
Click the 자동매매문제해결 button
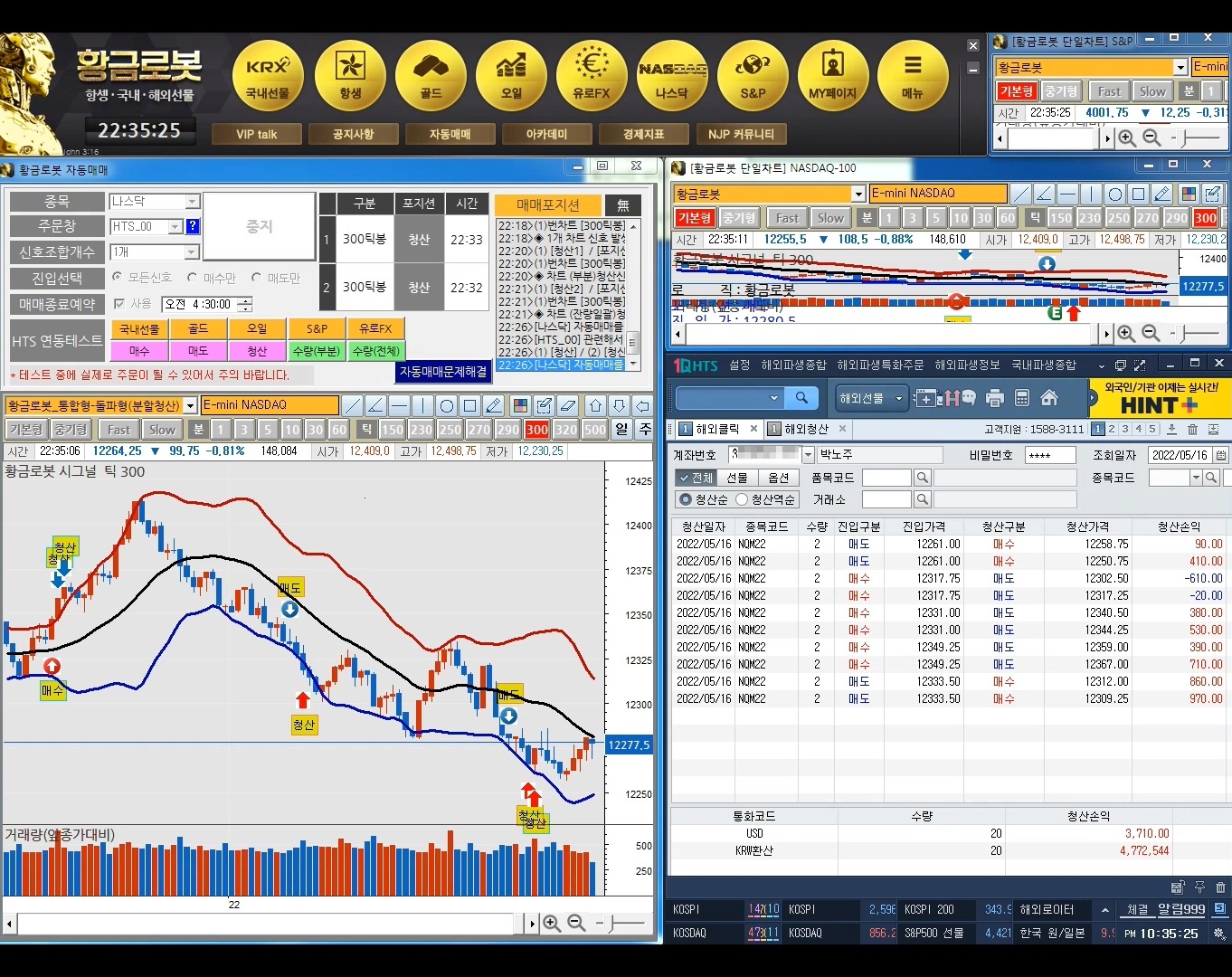pos(443,371)
